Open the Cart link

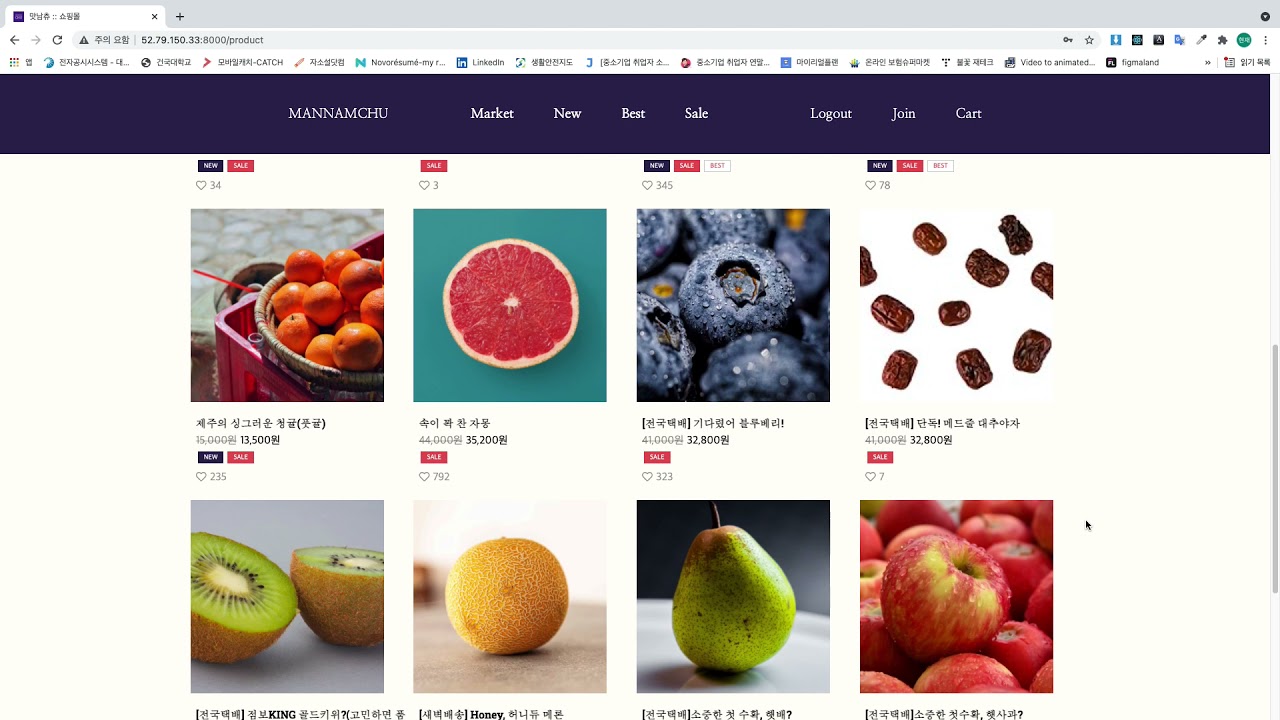(968, 113)
